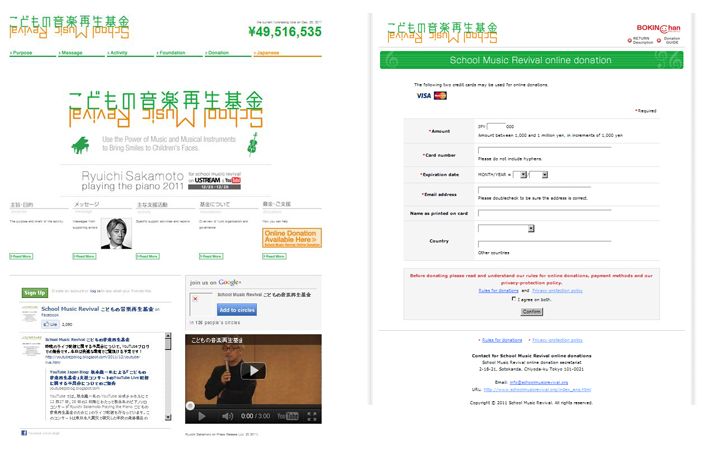Viewport: 704px width, 452px height.
Task: Open the expiration month dropdown
Action: click(x=520, y=175)
